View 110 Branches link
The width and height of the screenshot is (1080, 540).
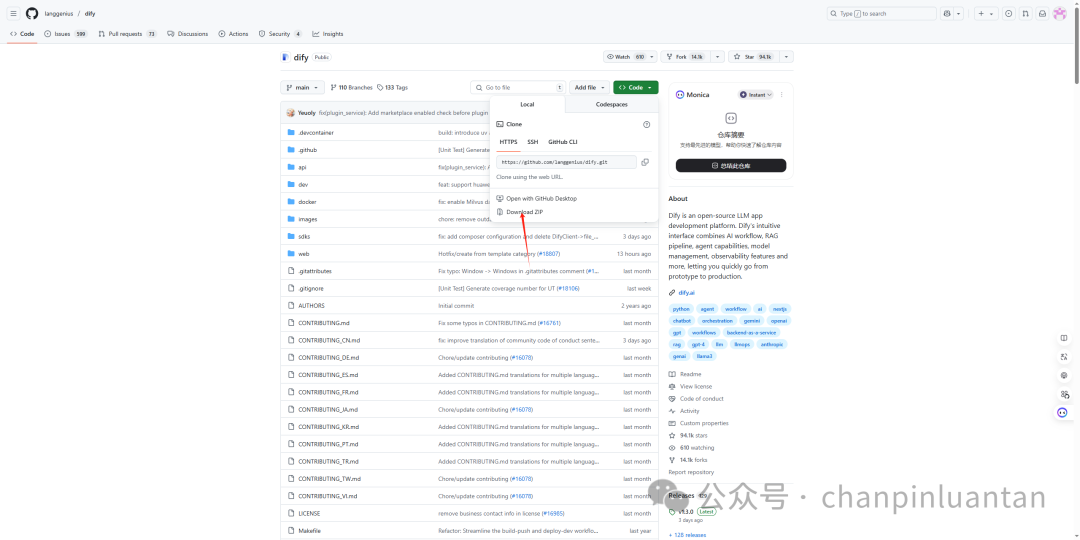tap(352, 87)
